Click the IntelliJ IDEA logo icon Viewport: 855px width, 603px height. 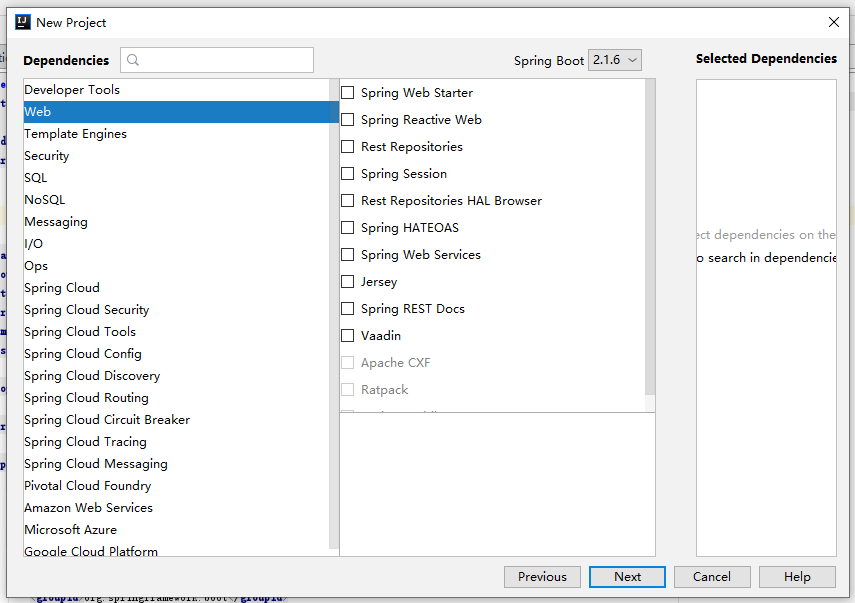(x=23, y=22)
